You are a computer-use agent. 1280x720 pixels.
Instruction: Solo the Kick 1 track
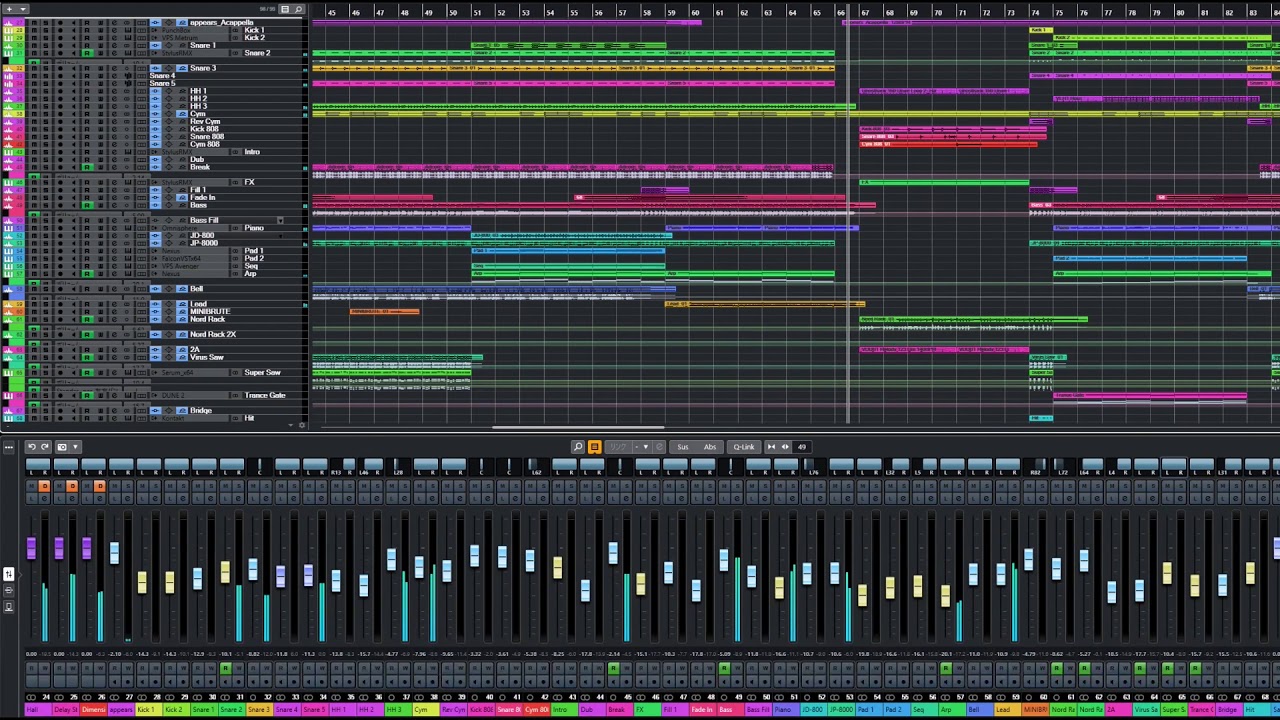pyautogui.click(x=46, y=30)
